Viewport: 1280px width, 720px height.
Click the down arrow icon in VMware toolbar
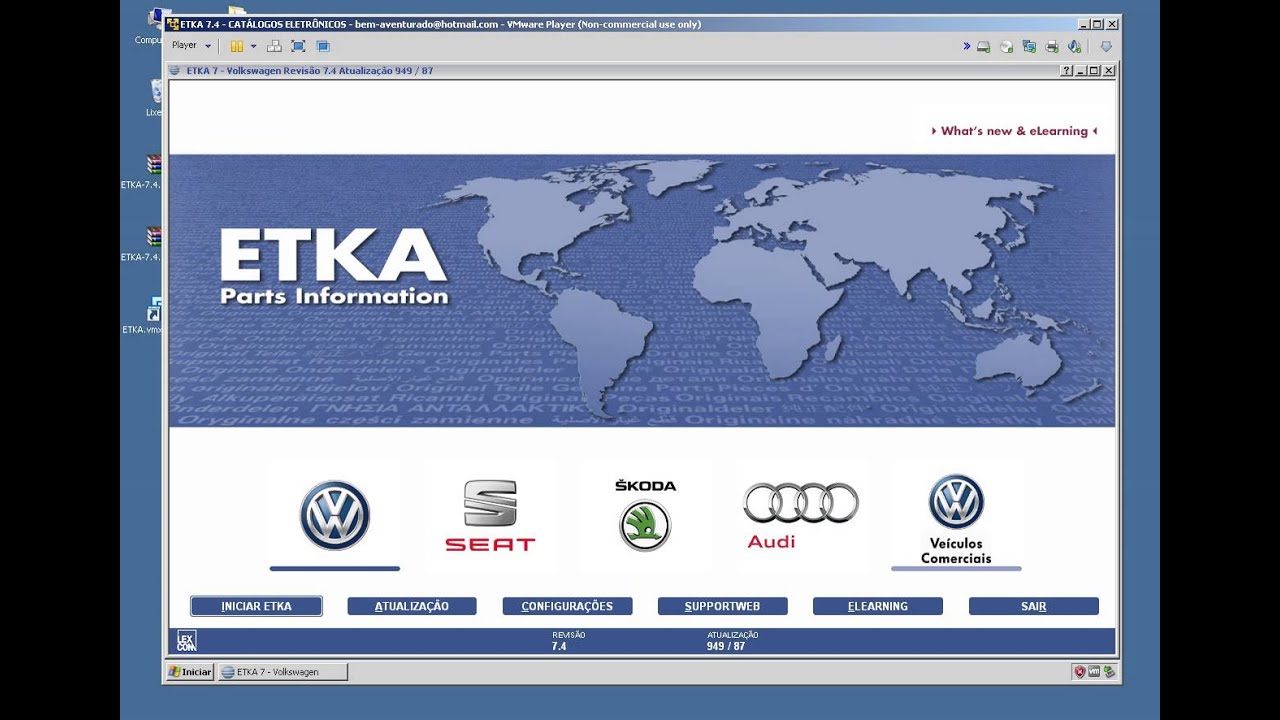tap(1106, 46)
